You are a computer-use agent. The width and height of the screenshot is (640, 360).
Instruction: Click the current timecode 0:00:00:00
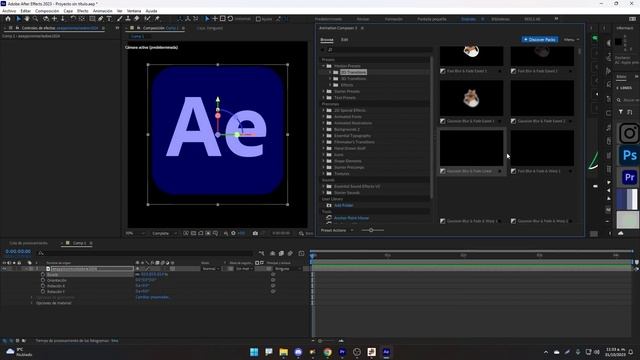pos(18,252)
